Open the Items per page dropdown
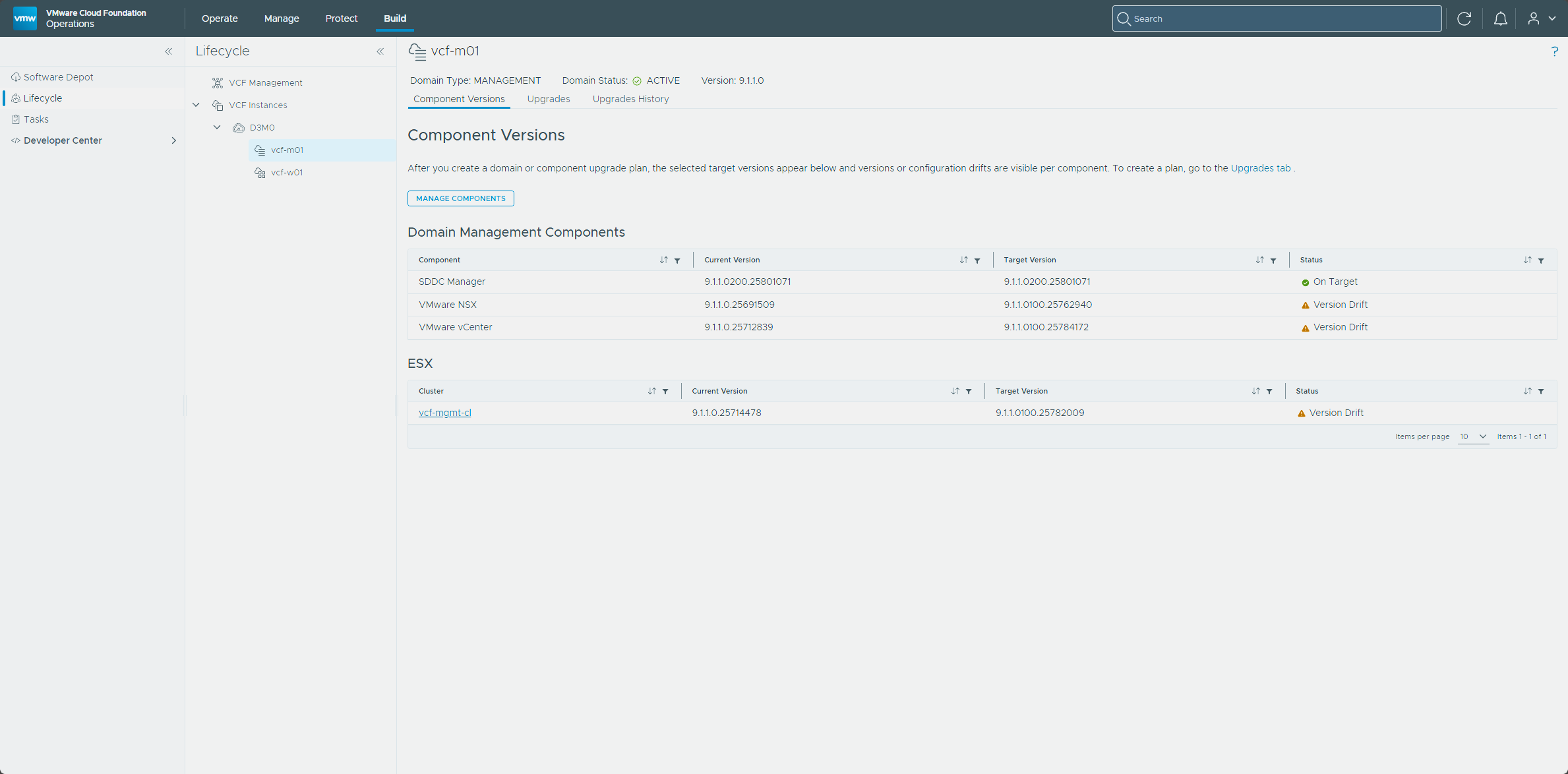 1473,436
